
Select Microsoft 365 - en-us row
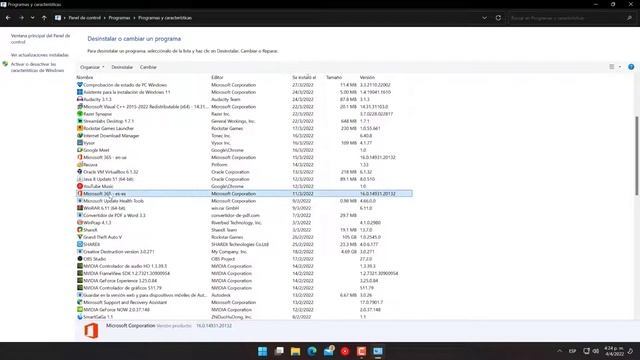(x=244, y=157)
